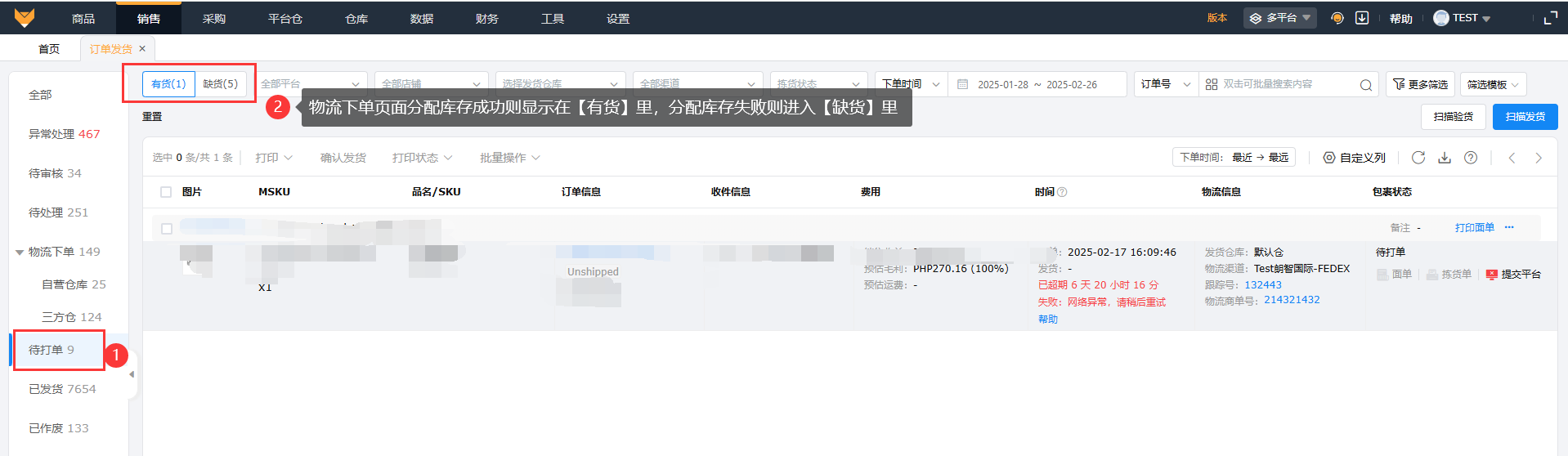The image size is (1568, 456).
Task: Click the time column info icon
Action: [x=1062, y=192]
